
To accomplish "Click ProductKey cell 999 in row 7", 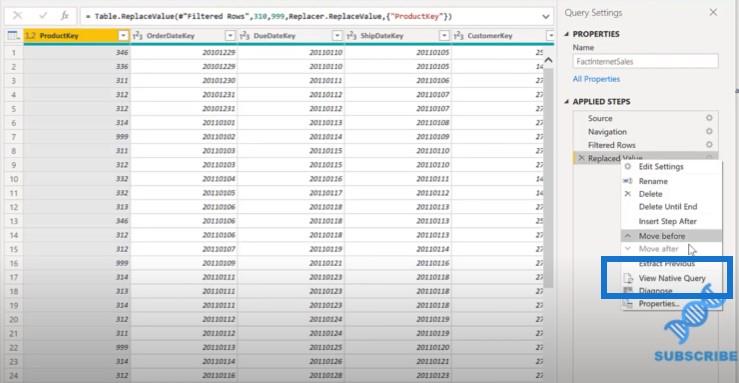I will point(77,137).
